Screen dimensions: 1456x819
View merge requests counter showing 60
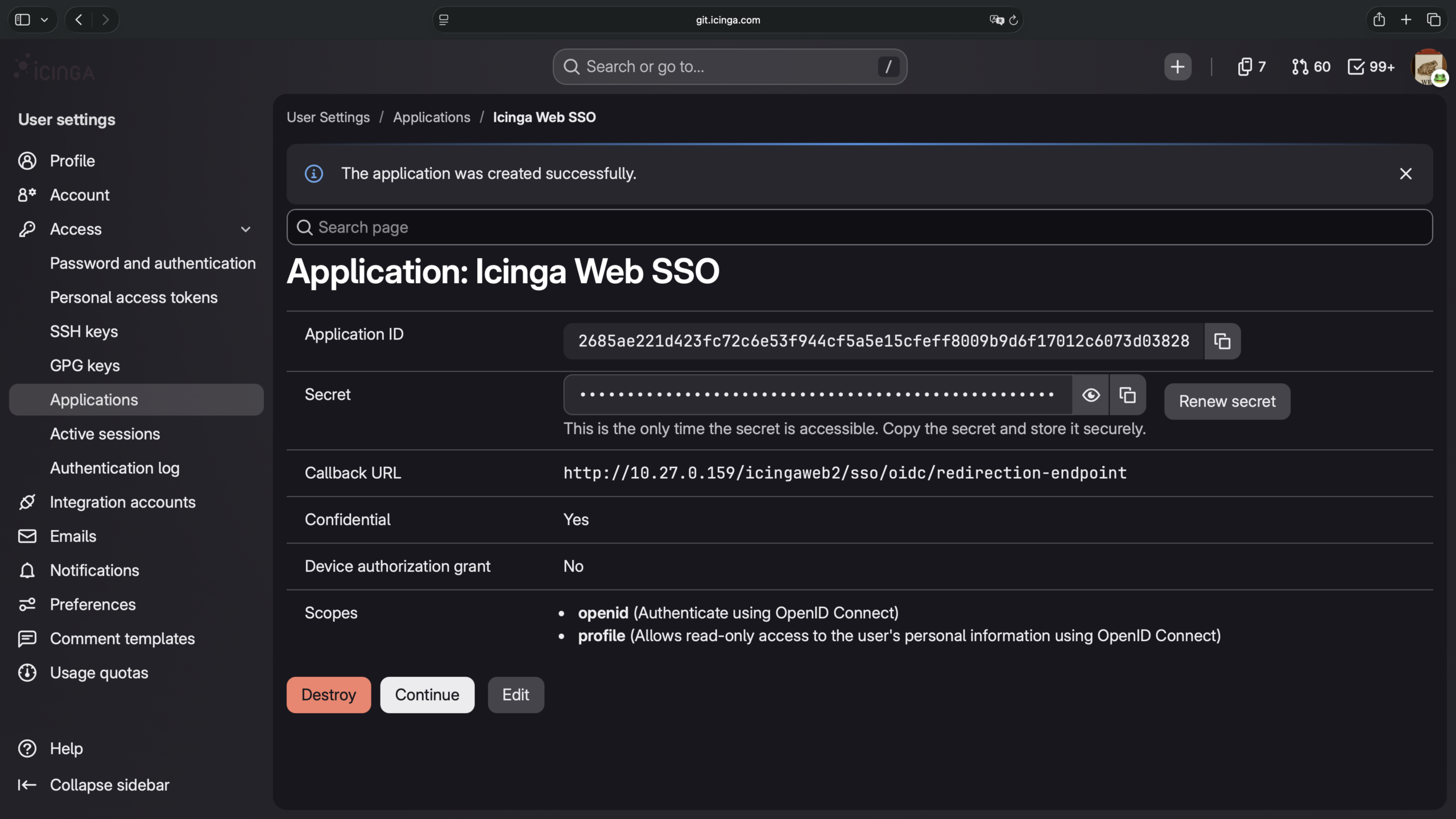[x=1311, y=67]
